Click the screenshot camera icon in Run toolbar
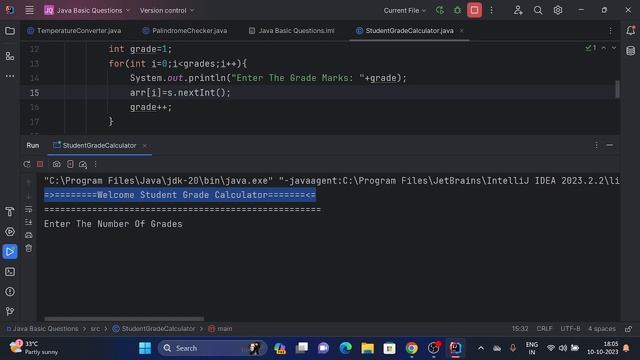The height and width of the screenshot is (360, 640). pyautogui.click(x=56, y=164)
